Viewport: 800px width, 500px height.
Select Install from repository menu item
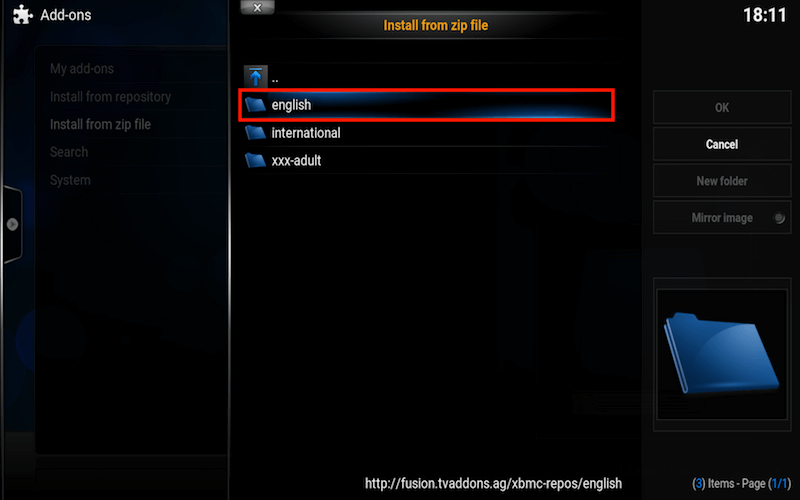(x=110, y=96)
